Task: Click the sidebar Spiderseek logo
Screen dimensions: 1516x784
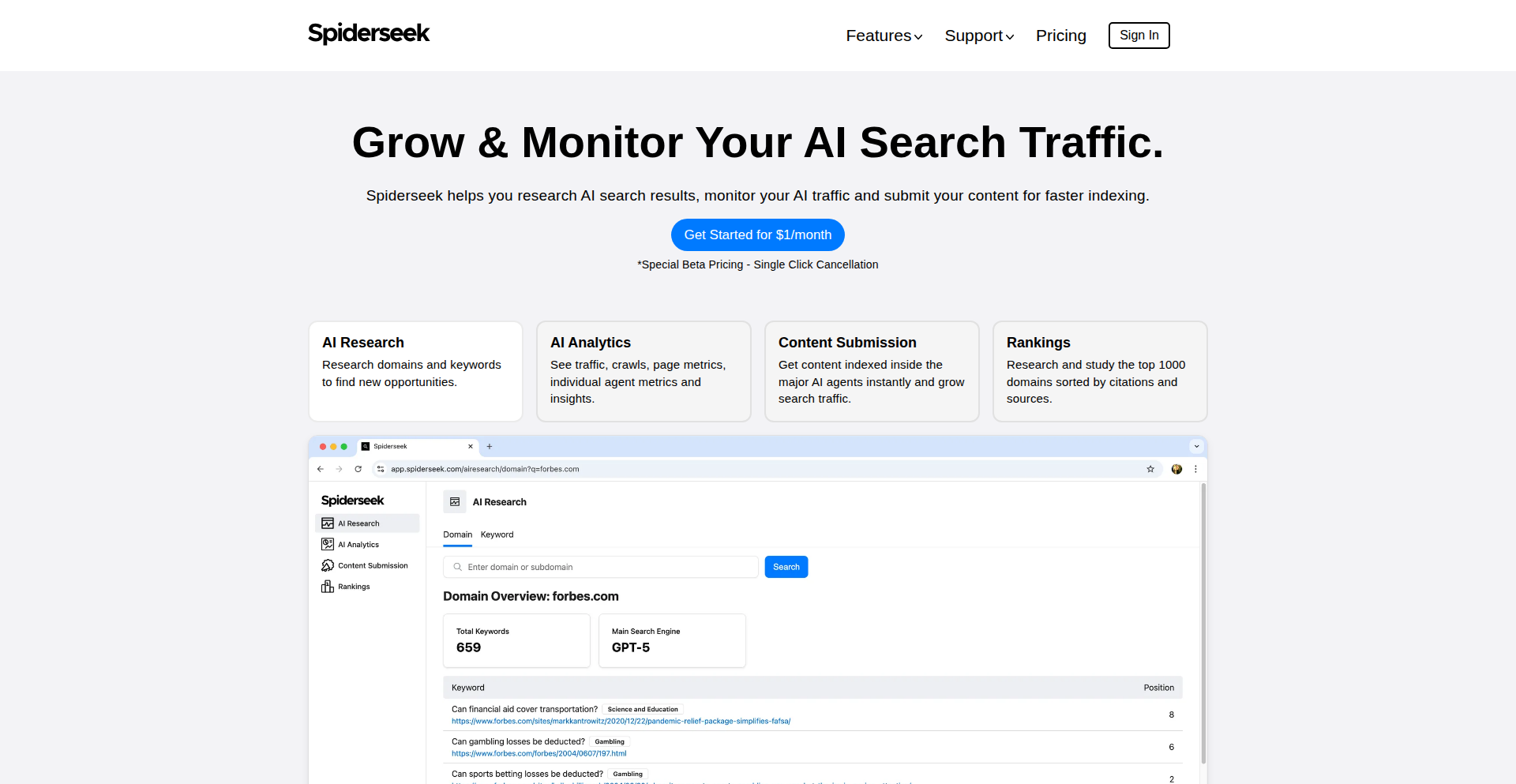Action: tap(352, 501)
